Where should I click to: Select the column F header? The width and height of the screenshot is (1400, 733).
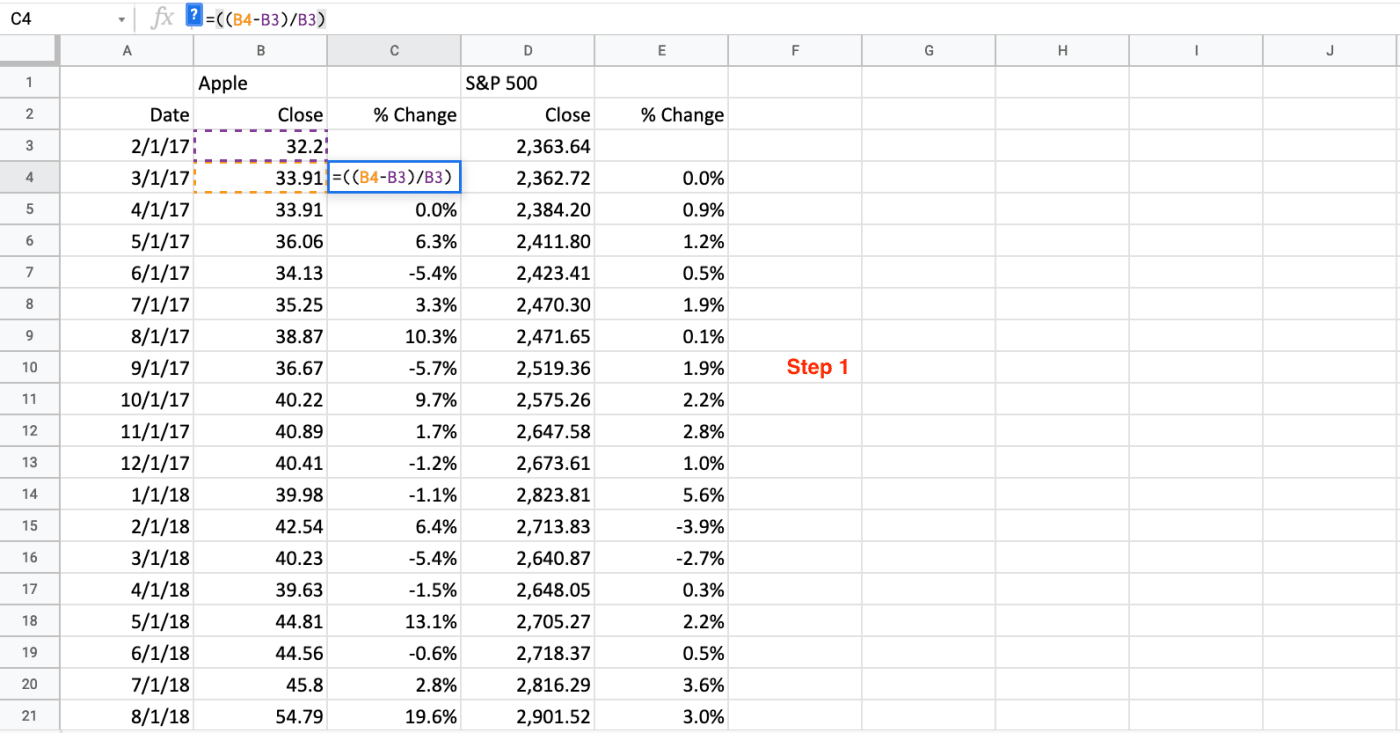[x=795, y=51]
